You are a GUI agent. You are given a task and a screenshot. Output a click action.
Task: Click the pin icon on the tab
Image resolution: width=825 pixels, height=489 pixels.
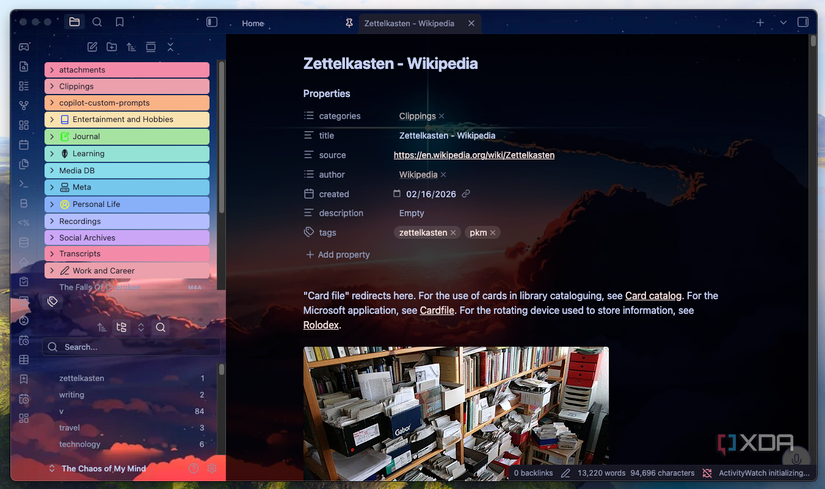348,23
